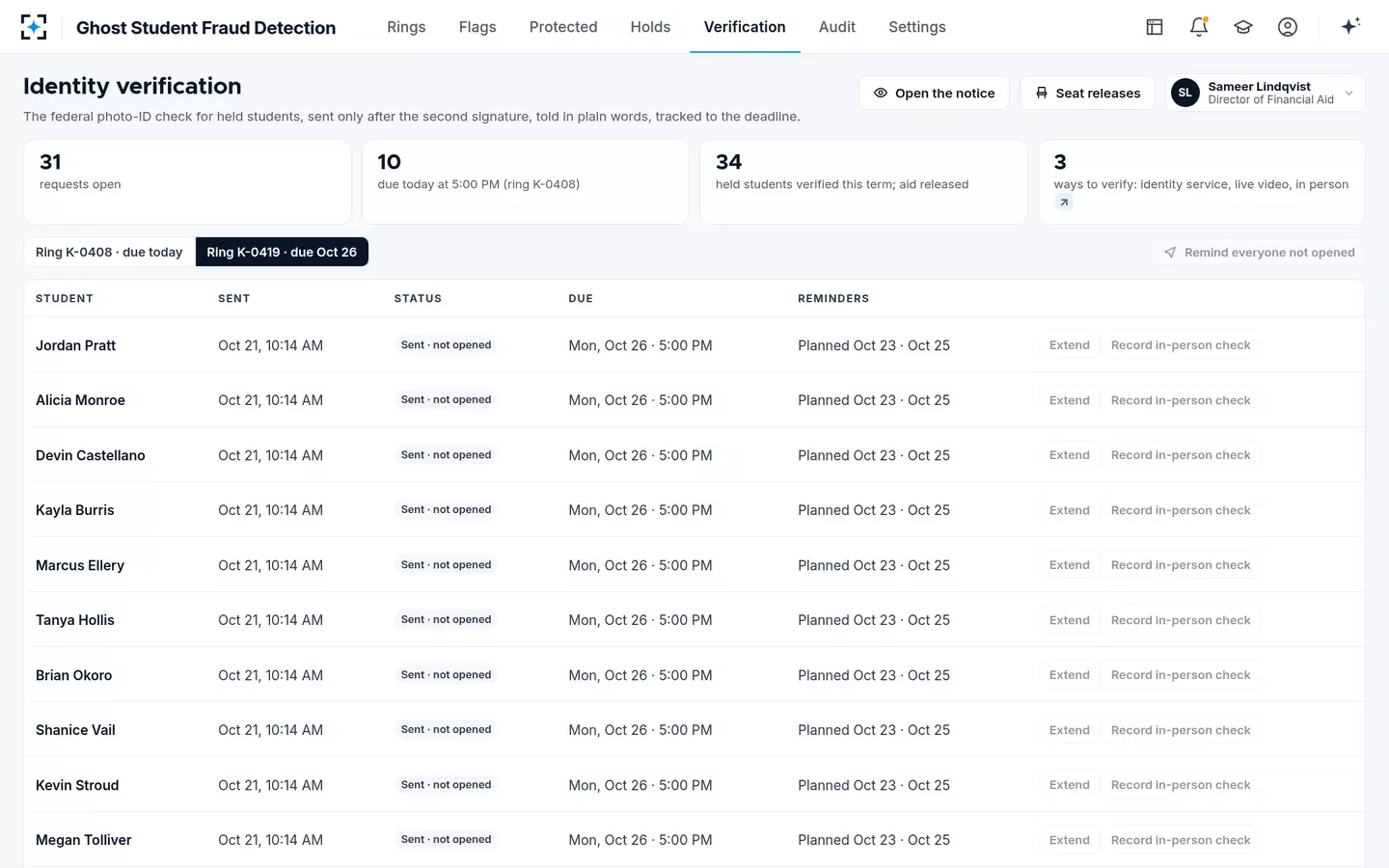The width and height of the screenshot is (1389, 868).
Task: Open the Audit tab
Action: tap(837, 27)
